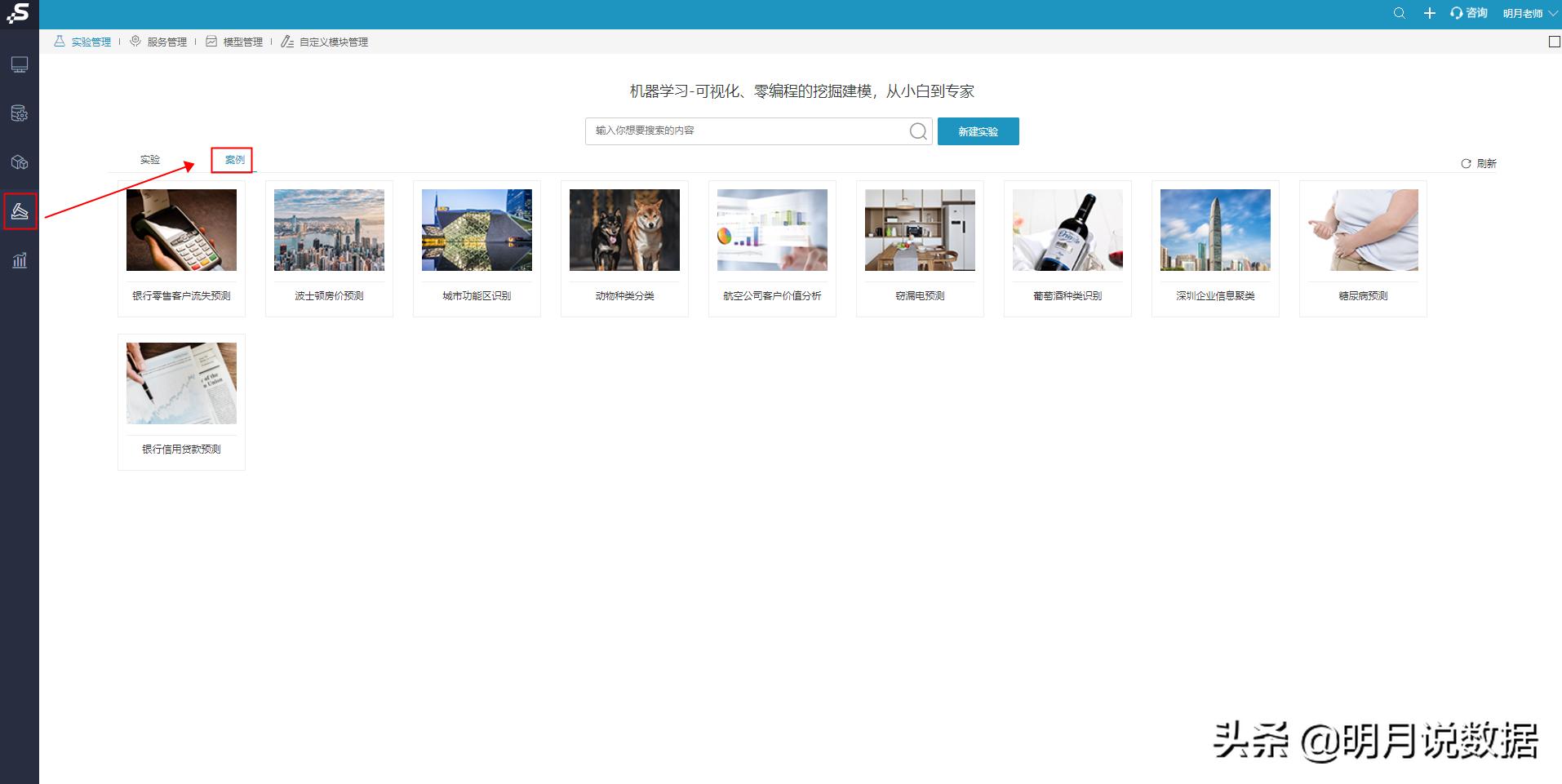Image resolution: width=1562 pixels, height=784 pixels.
Task: Switch to the 案例 tab
Action: point(233,160)
